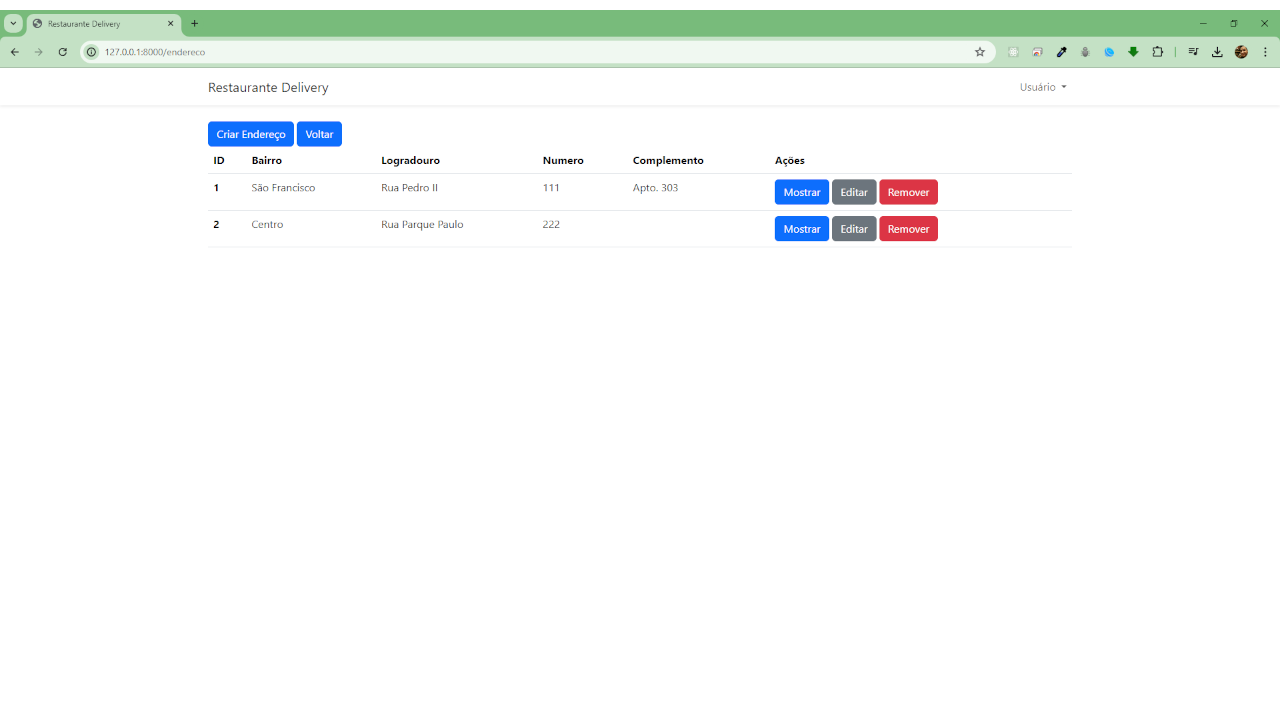Open Chrome's three-dot menu
Image resolution: width=1280 pixels, height=720 pixels.
coord(1265,52)
